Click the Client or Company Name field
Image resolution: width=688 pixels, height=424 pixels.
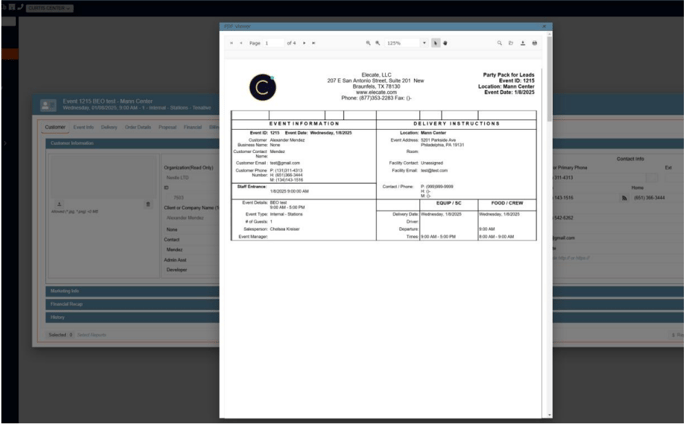coord(192,218)
